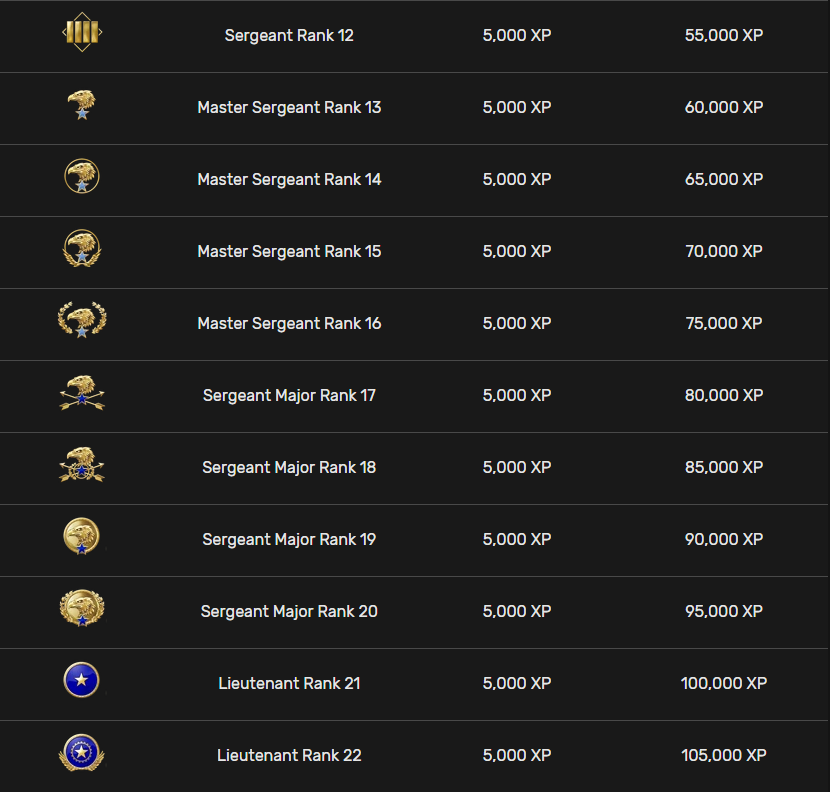The width and height of the screenshot is (830, 792).
Task: Click the Sergeant Major Rank 18 name
Action: click(289, 468)
